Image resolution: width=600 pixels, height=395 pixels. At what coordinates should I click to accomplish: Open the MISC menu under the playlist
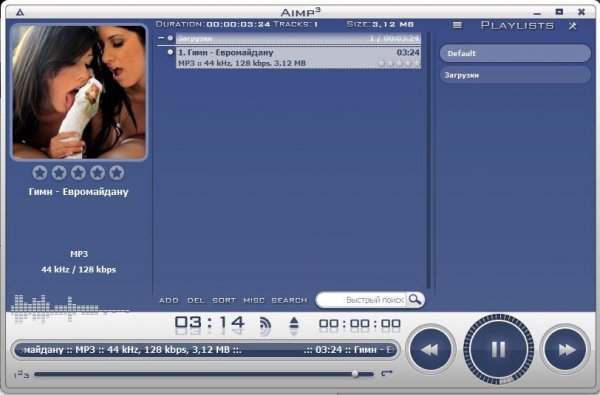pos(254,300)
